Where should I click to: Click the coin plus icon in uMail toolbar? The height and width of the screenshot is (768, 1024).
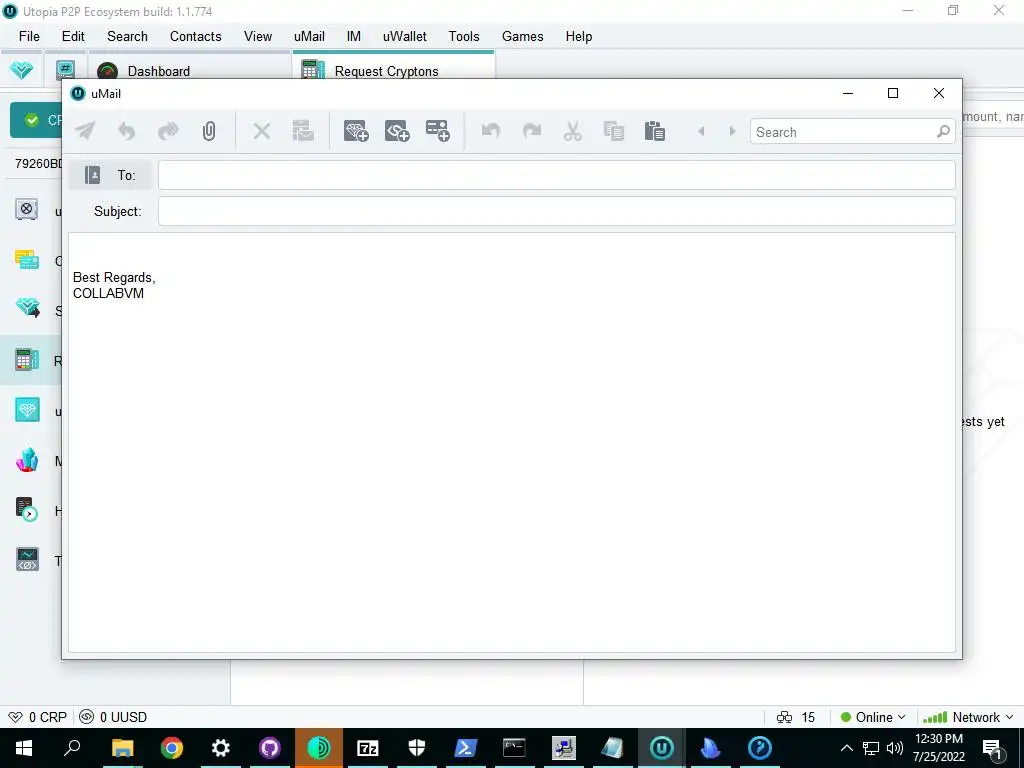point(397,131)
